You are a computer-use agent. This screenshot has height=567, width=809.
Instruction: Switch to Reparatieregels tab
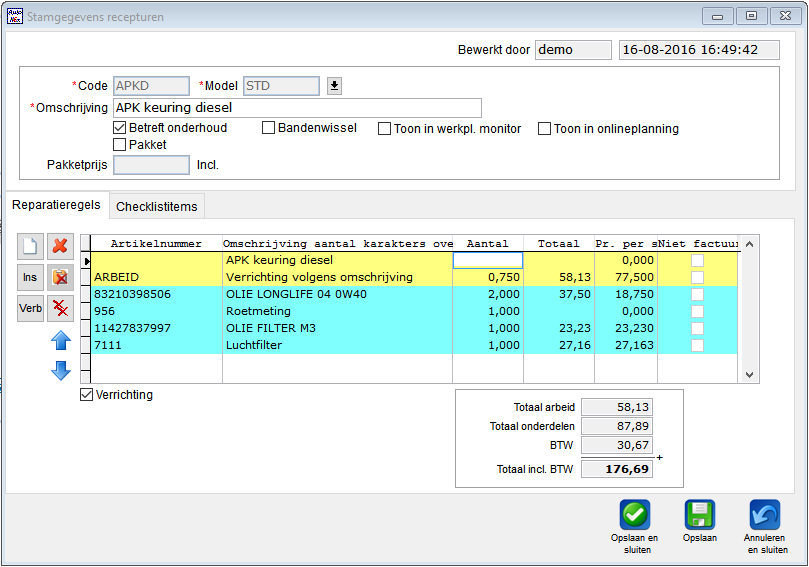(x=56, y=205)
